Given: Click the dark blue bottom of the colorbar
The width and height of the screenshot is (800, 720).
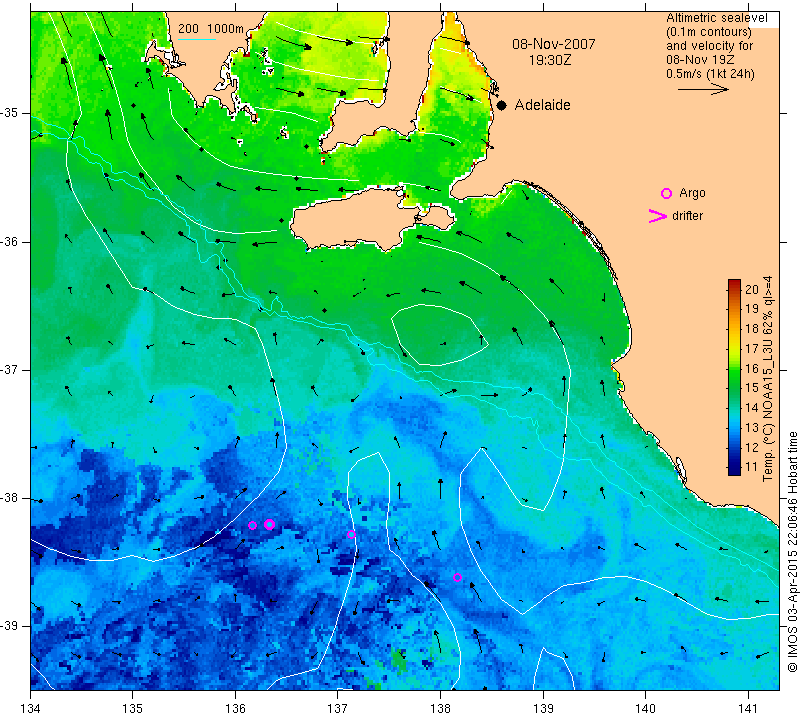Looking at the screenshot, I should click(734, 469).
